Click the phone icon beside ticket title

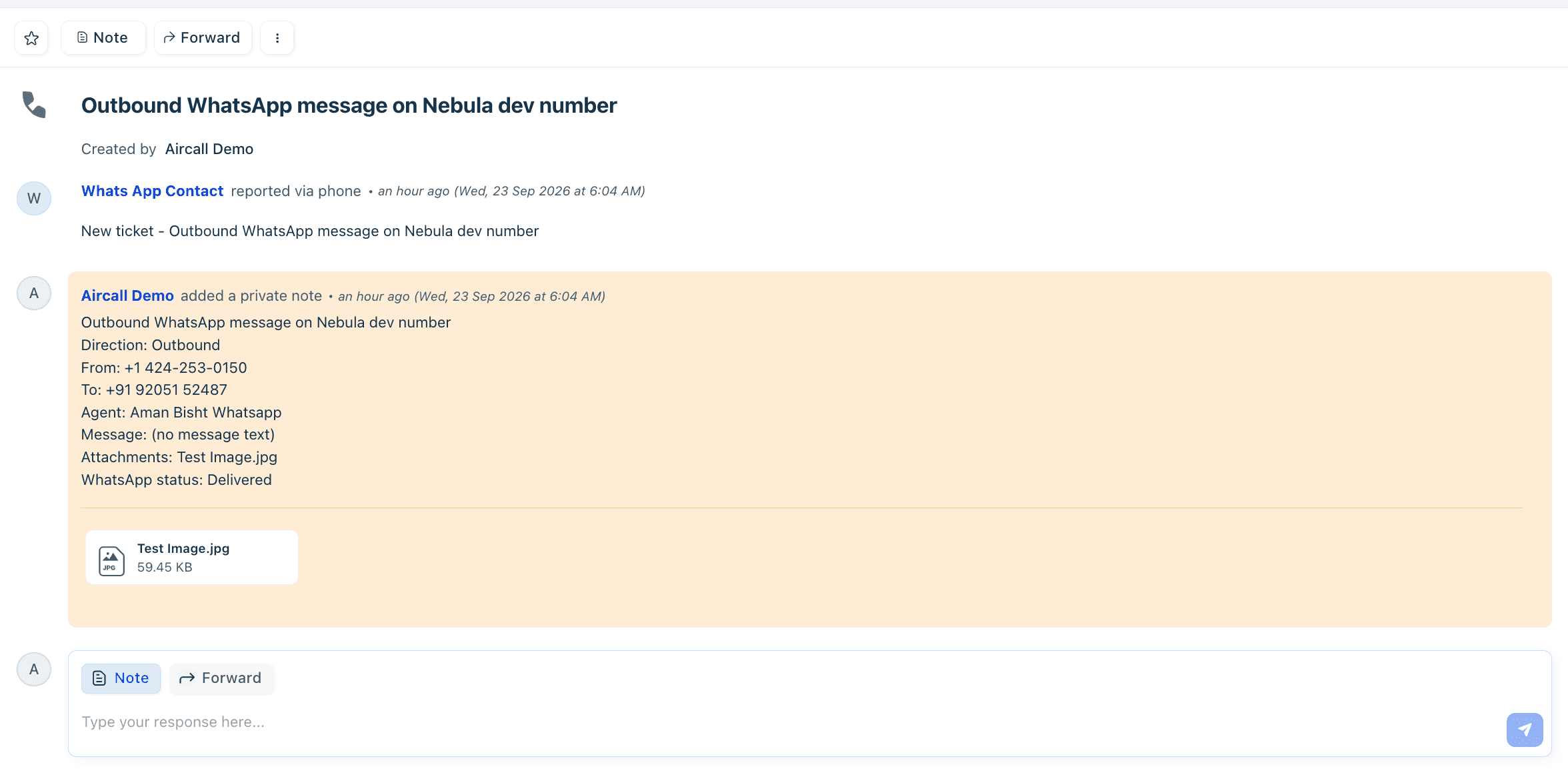pyautogui.click(x=34, y=105)
